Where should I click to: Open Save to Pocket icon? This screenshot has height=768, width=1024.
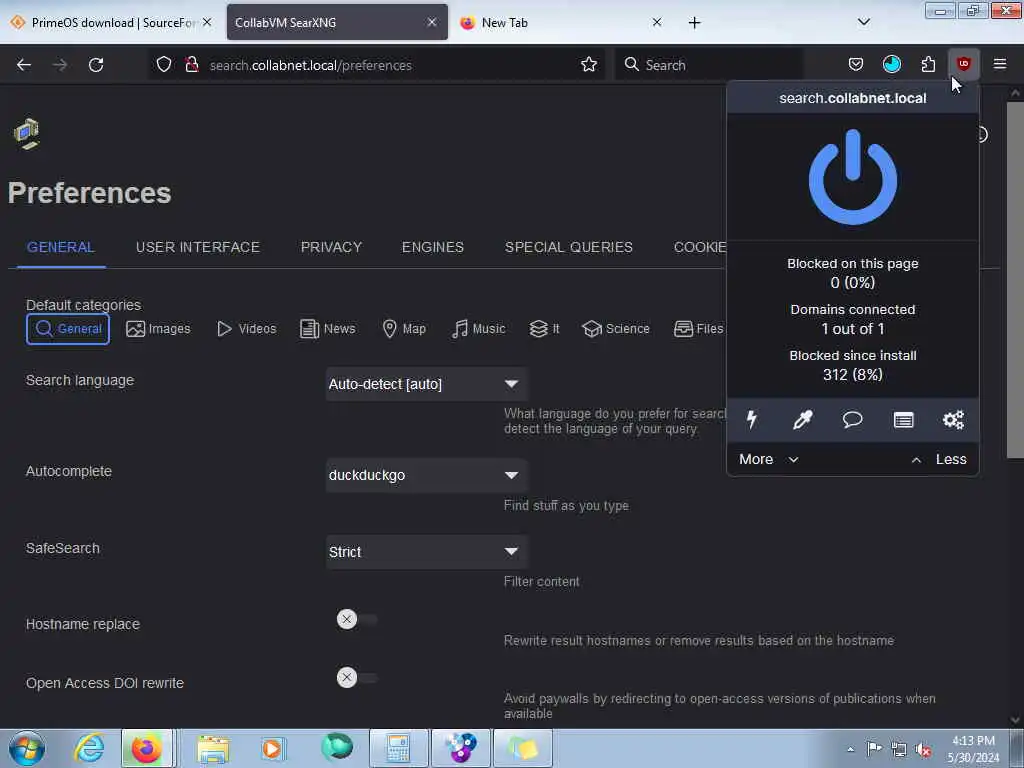pyautogui.click(x=856, y=64)
